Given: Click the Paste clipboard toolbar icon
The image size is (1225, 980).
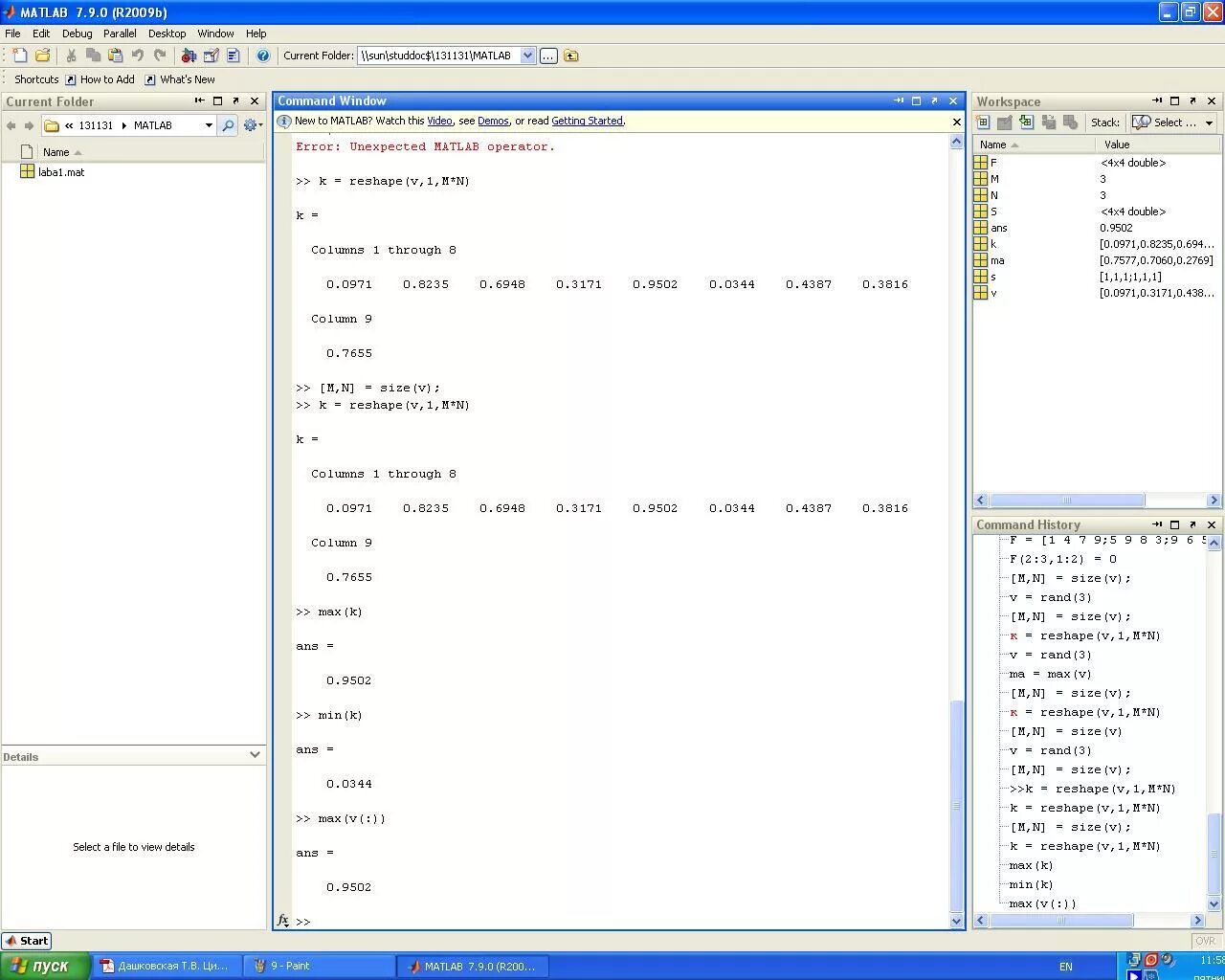Looking at the screenshot, I should [115, 56].
